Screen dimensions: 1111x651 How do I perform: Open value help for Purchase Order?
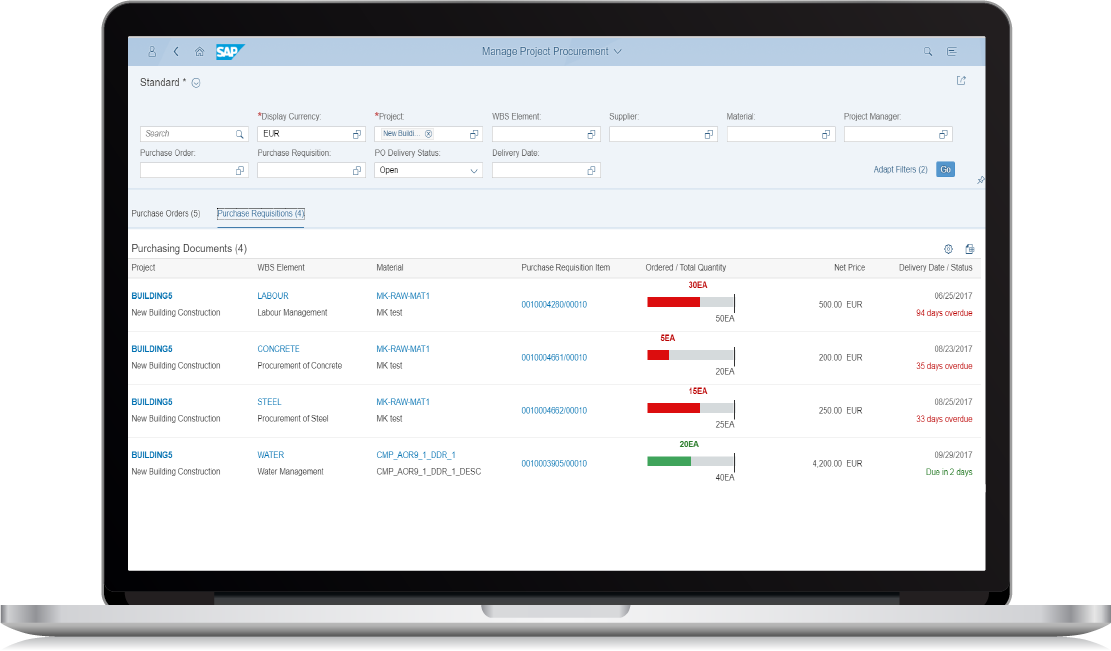pos(239,171)
